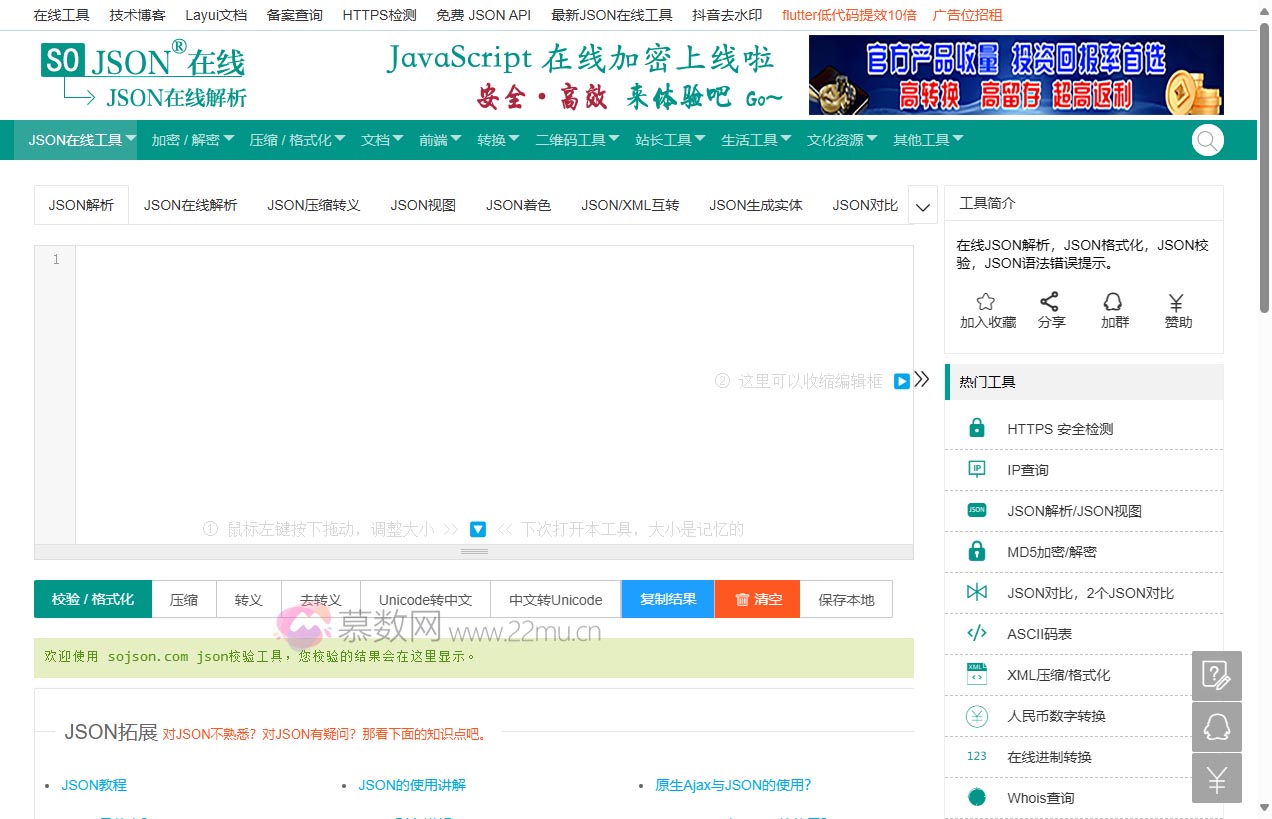The width and height of the screenshot is (1272, 819).
Task: Click the IP查询 icon in hot tools
Action: click(x=975, y=469)
